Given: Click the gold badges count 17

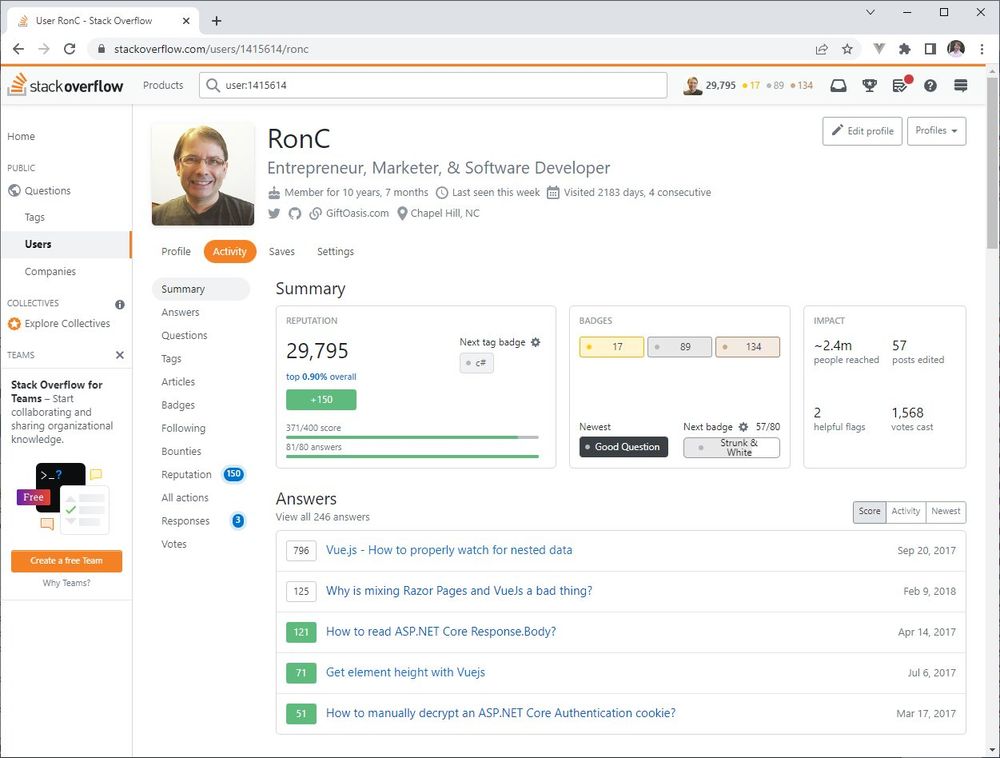Looking at the screenshot, I should pos(612,347).
